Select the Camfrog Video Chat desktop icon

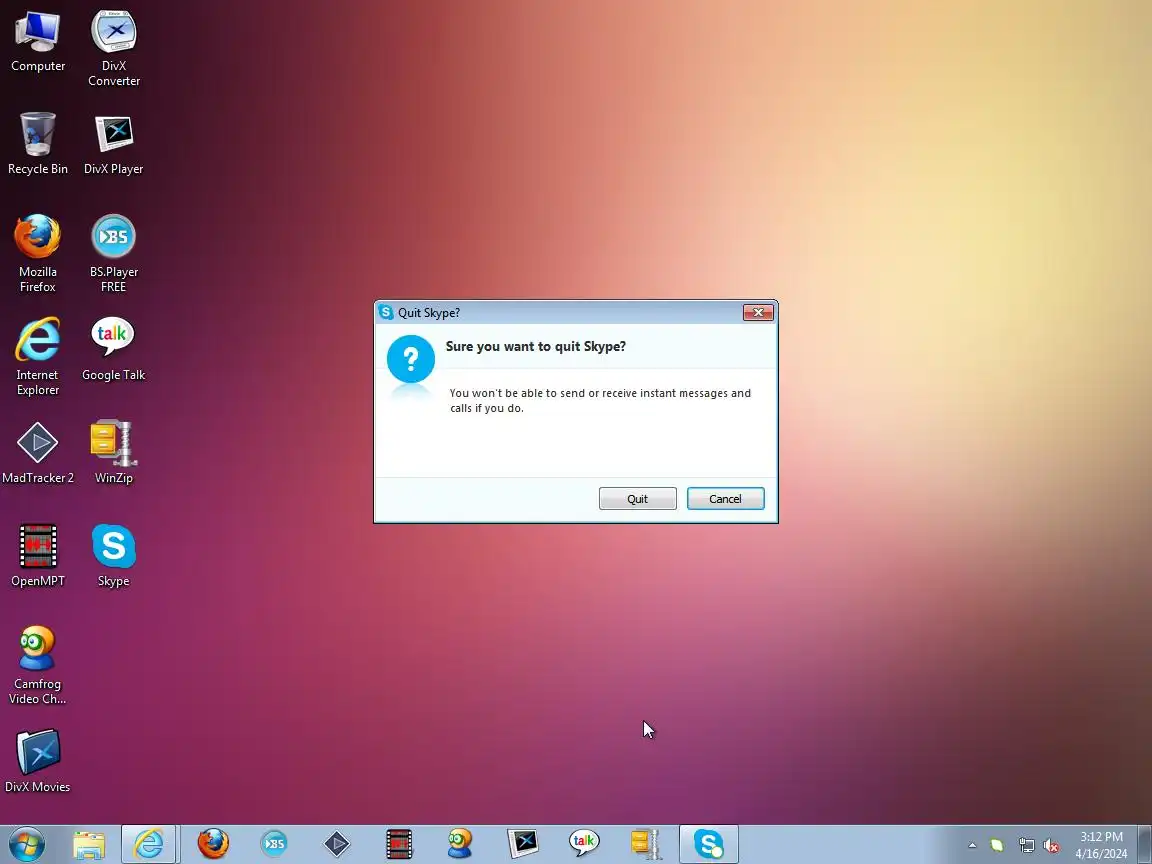tap(37, 665)
